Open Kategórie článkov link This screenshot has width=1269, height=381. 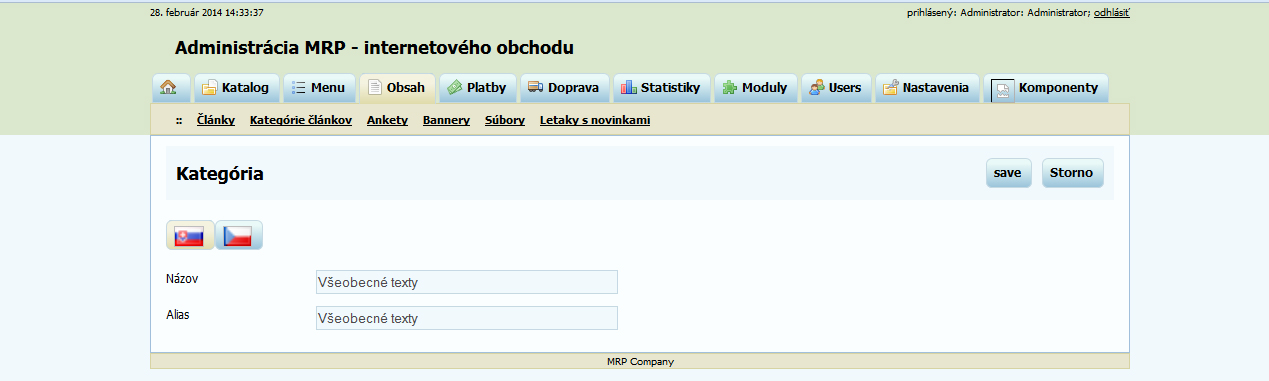click(301, 120)
